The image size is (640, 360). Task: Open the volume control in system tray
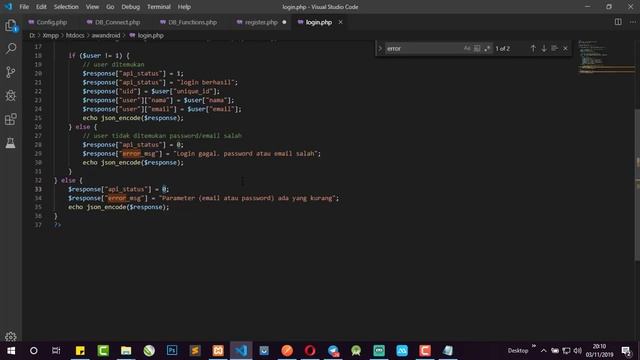577,351
